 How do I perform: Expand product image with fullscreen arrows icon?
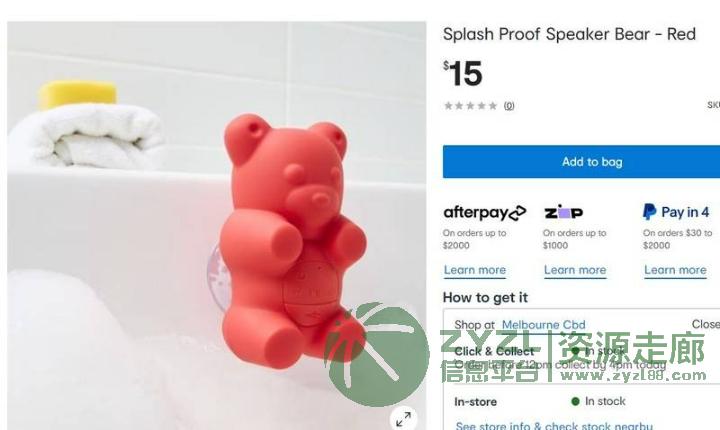point(403,419)
